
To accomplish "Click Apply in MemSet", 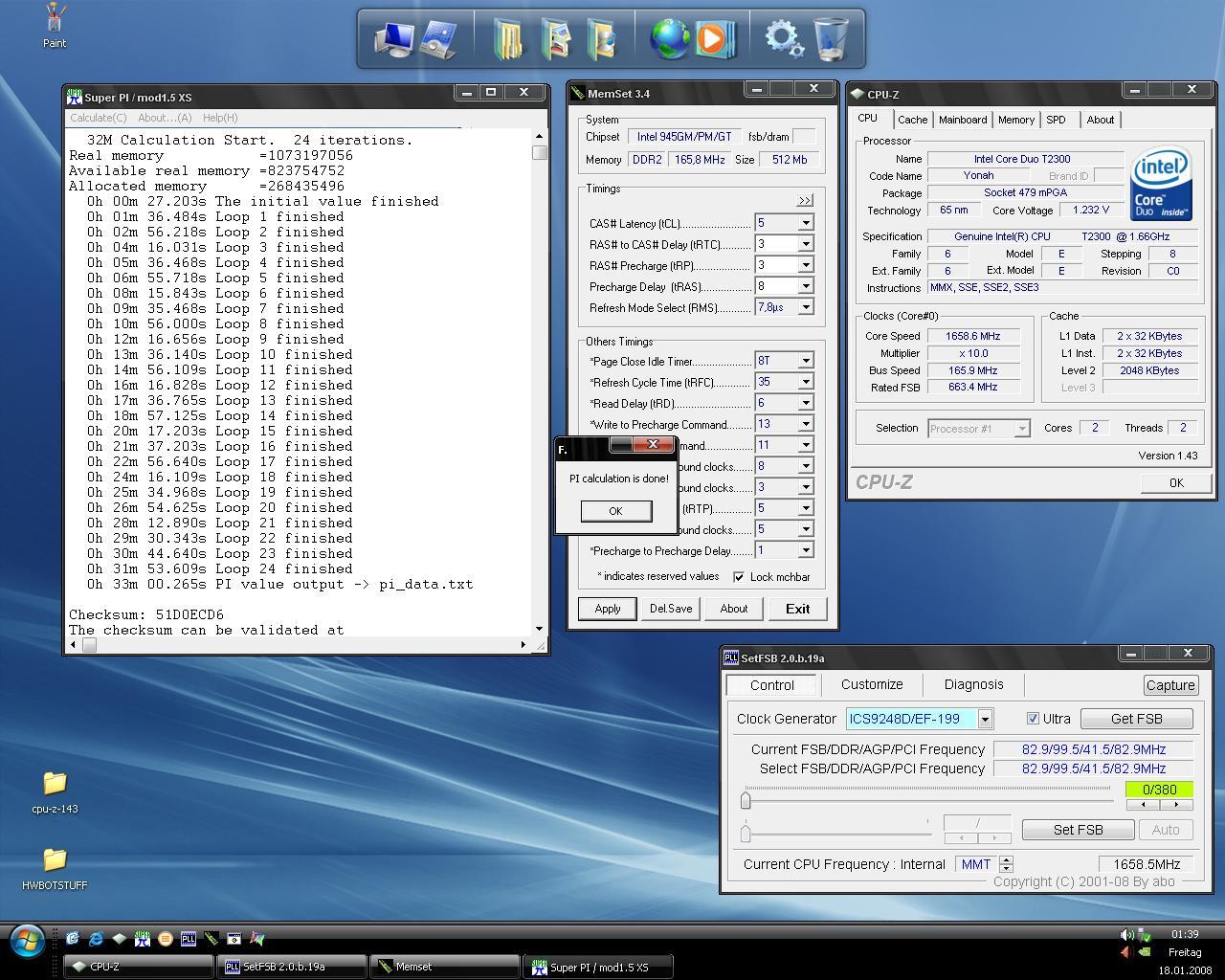I will coord(608,609).
